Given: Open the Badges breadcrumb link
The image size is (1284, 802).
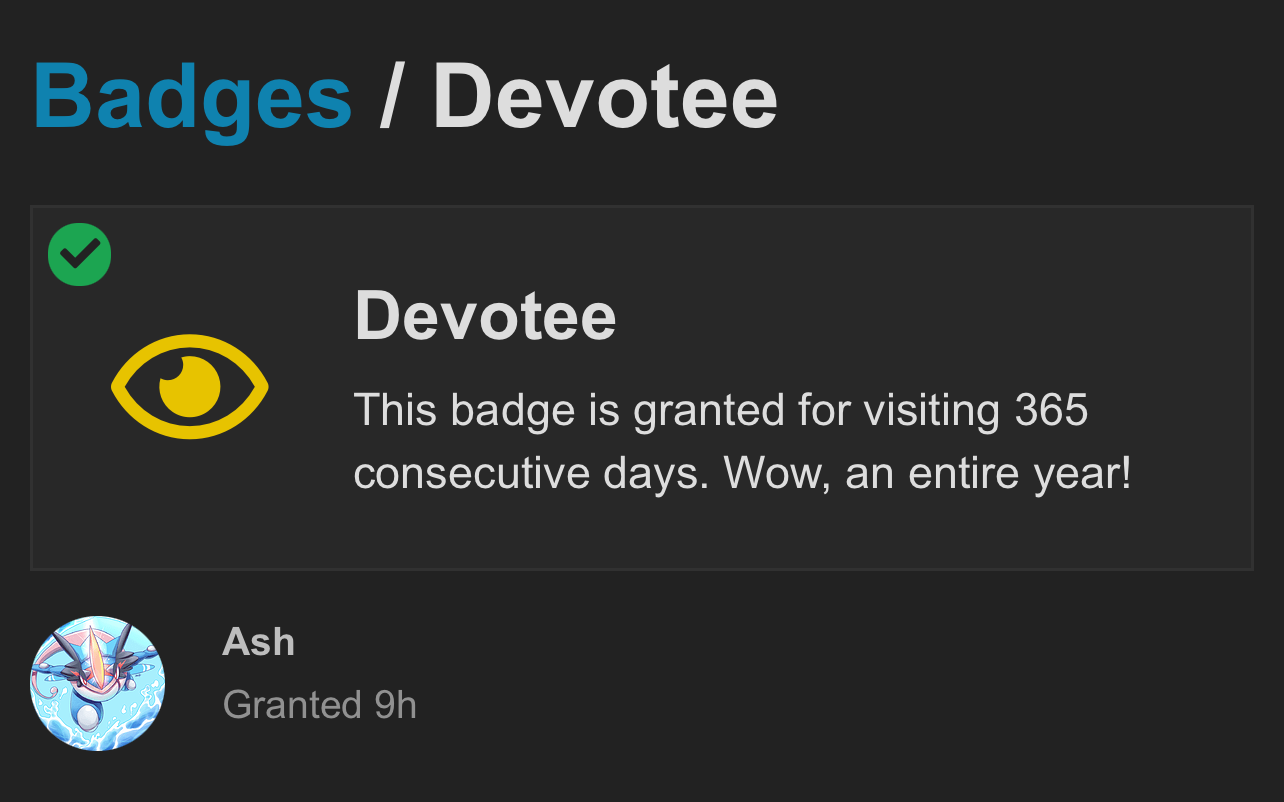Looking at the screenshot, I should [192, 97].
